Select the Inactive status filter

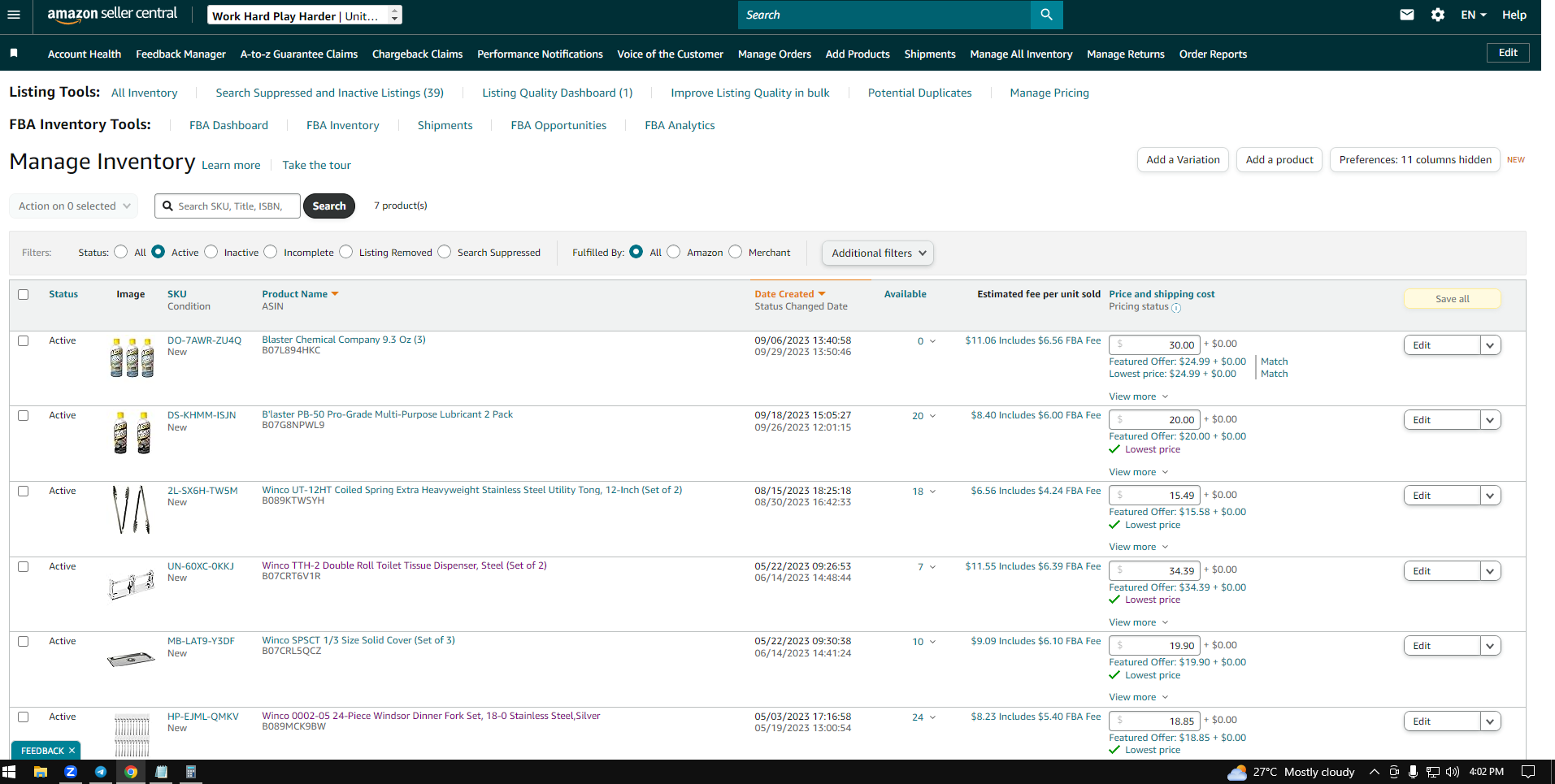click(x=211, y=252)
